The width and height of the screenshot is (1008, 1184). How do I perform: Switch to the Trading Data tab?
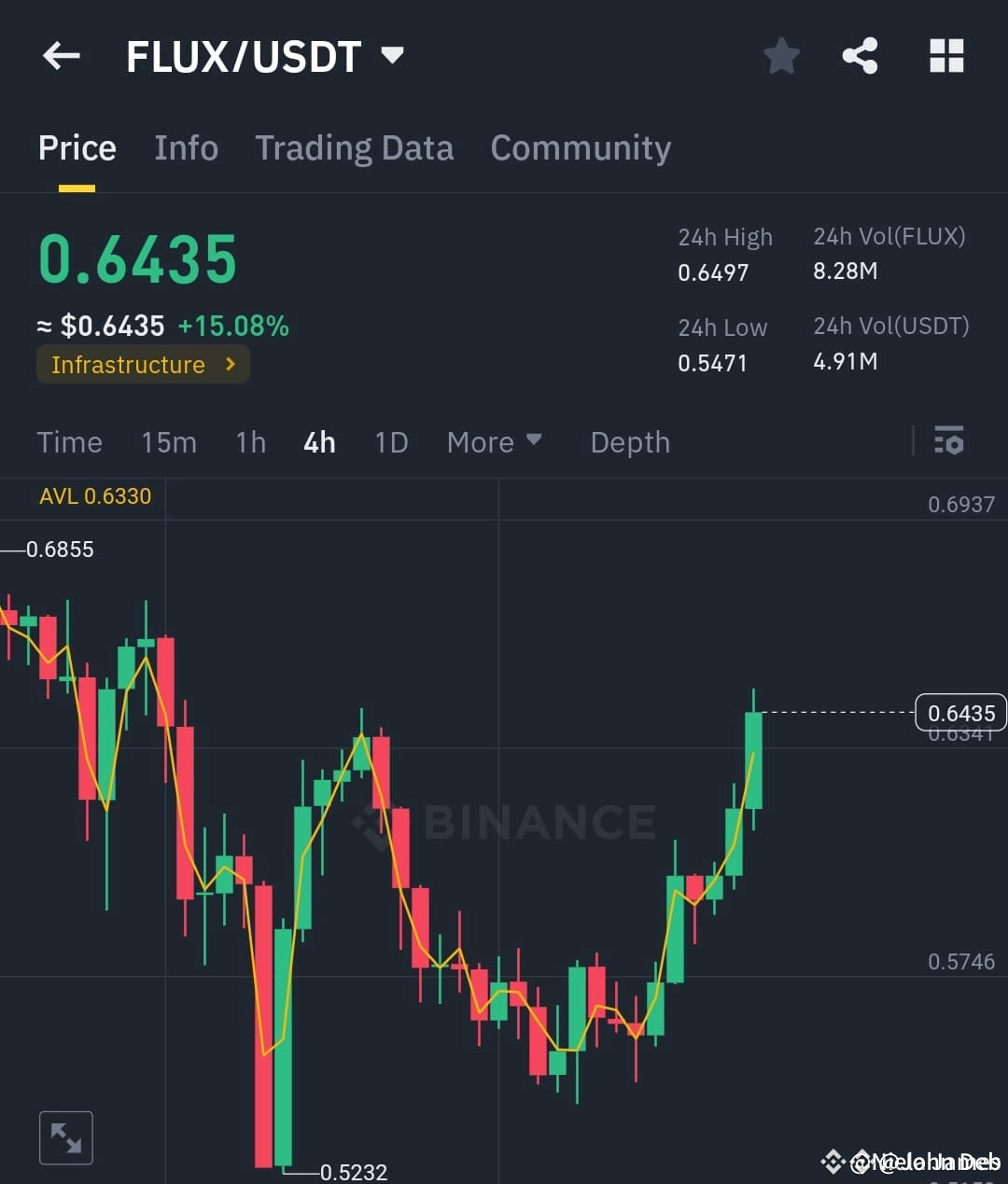355,147
